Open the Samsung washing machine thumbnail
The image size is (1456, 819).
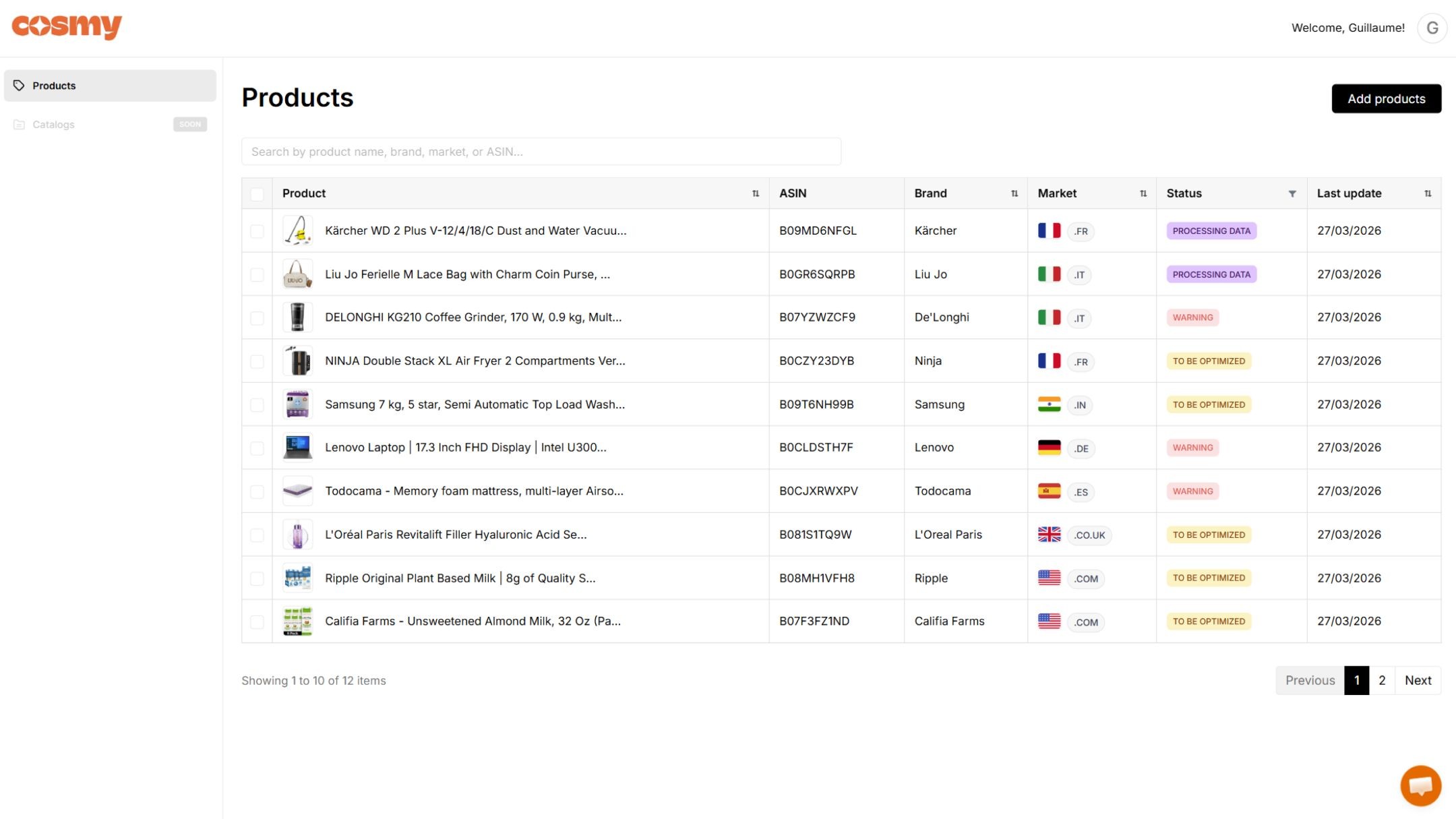pos(297,404)
